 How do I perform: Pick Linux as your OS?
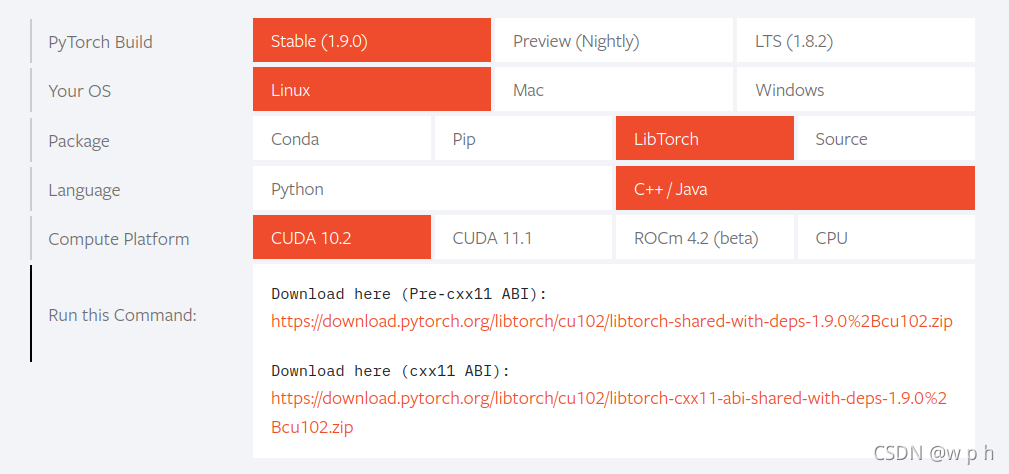(371, 89)
